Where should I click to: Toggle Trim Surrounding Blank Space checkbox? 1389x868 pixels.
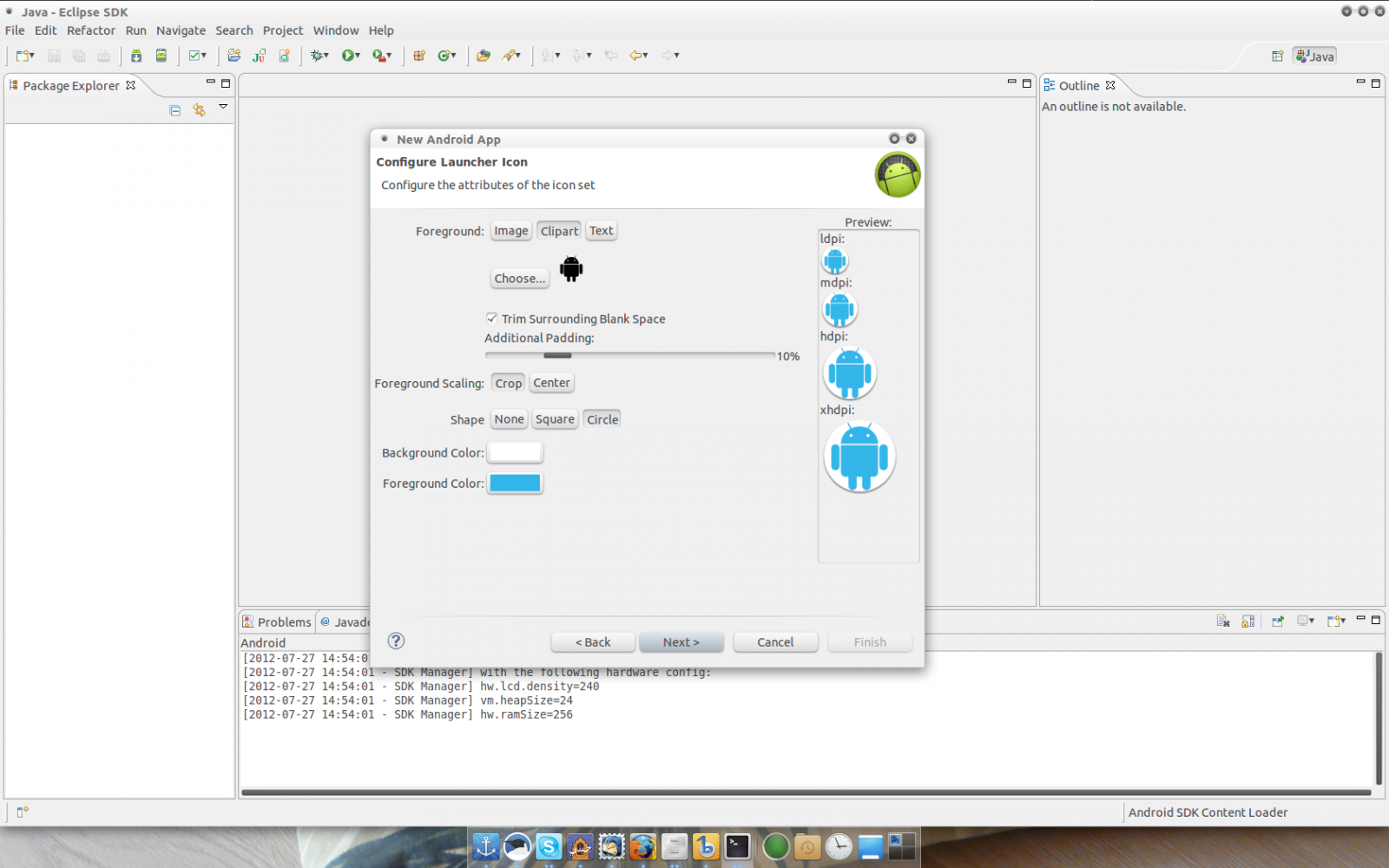click(492, 319)
